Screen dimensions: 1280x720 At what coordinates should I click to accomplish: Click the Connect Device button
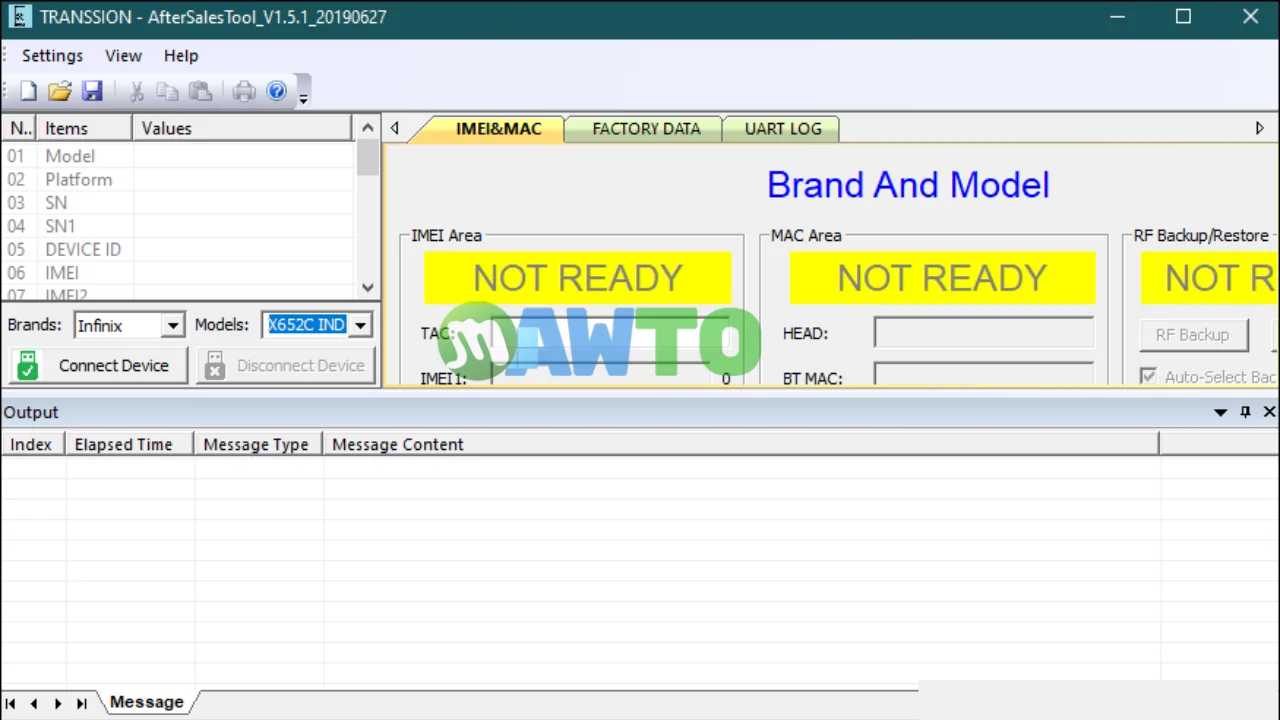97,366
